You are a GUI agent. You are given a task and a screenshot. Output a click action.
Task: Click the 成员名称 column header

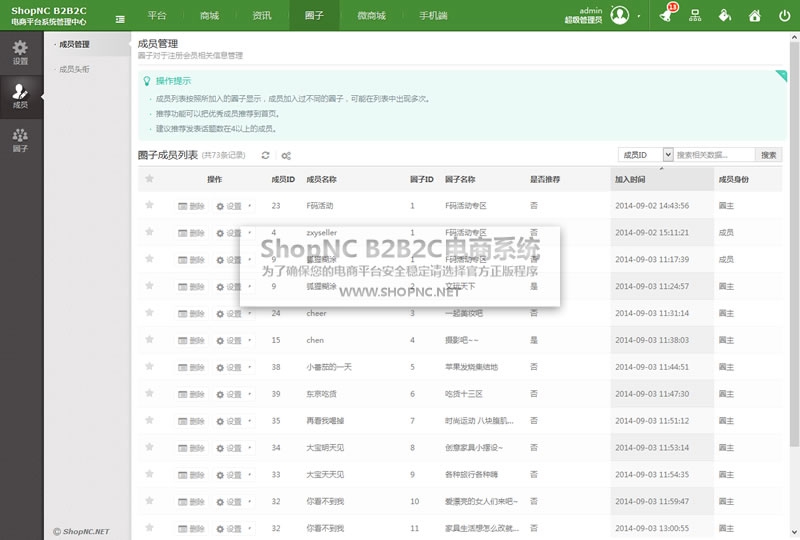[321, 179]
